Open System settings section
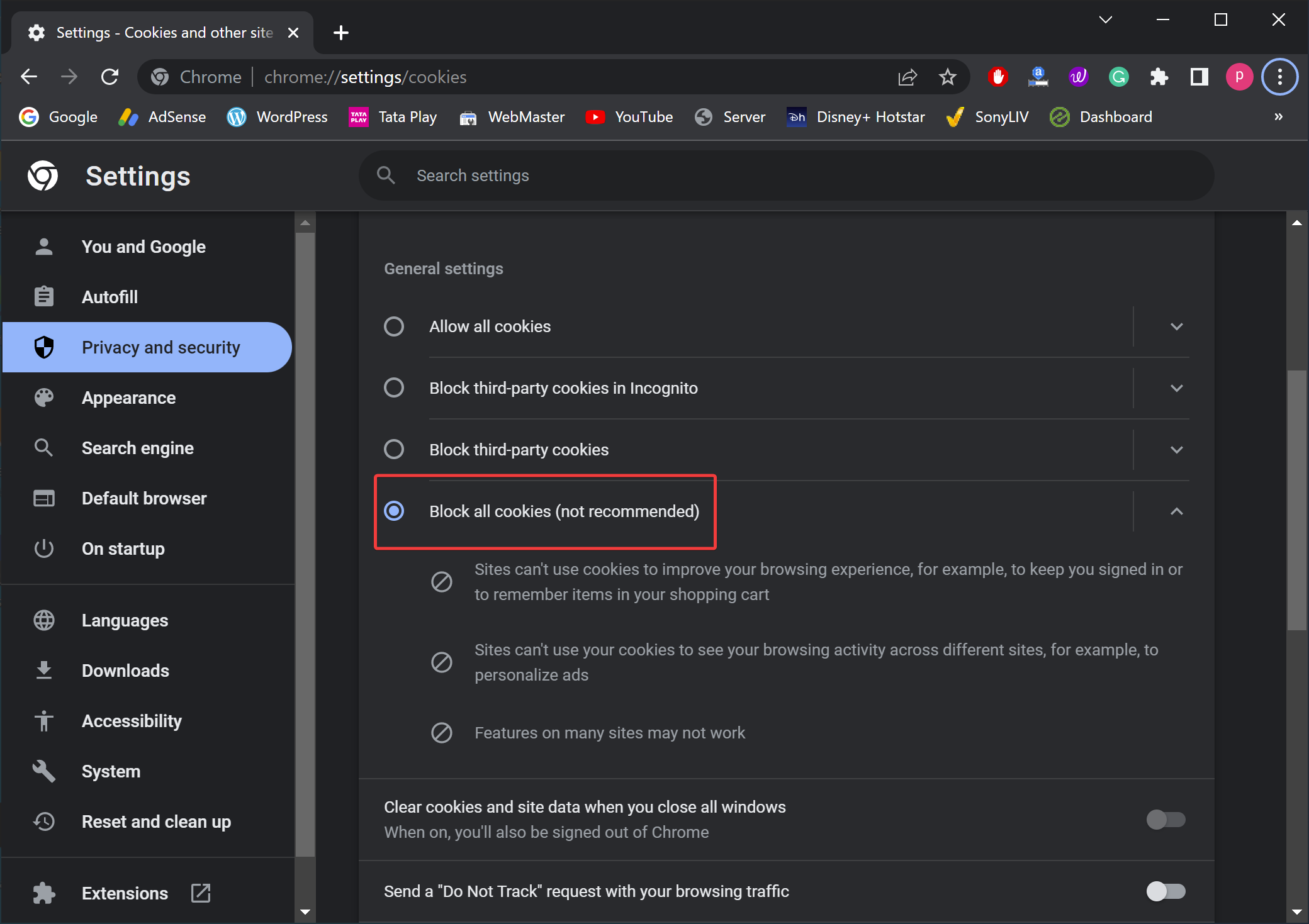The height and width of the screenshot is (924, 1309). click(147, 771)
